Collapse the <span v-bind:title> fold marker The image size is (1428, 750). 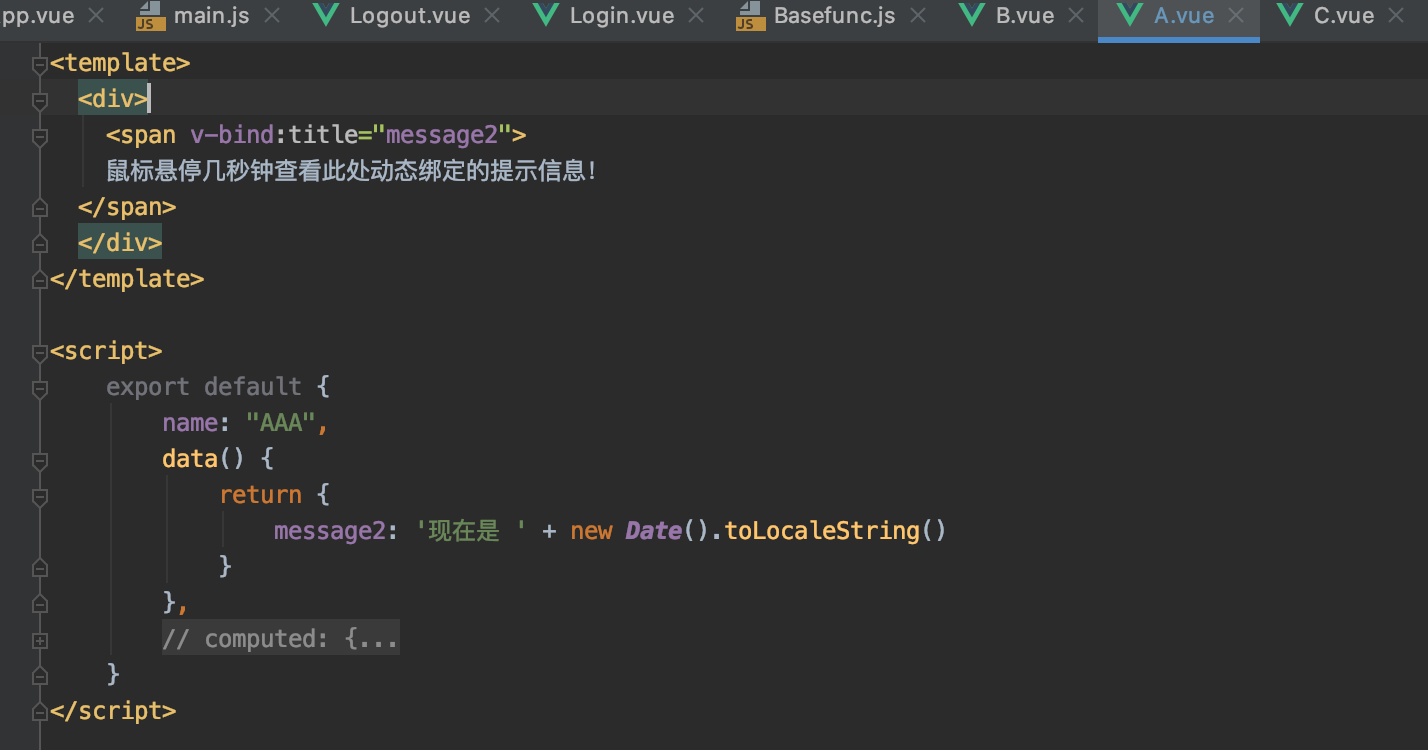40,137
